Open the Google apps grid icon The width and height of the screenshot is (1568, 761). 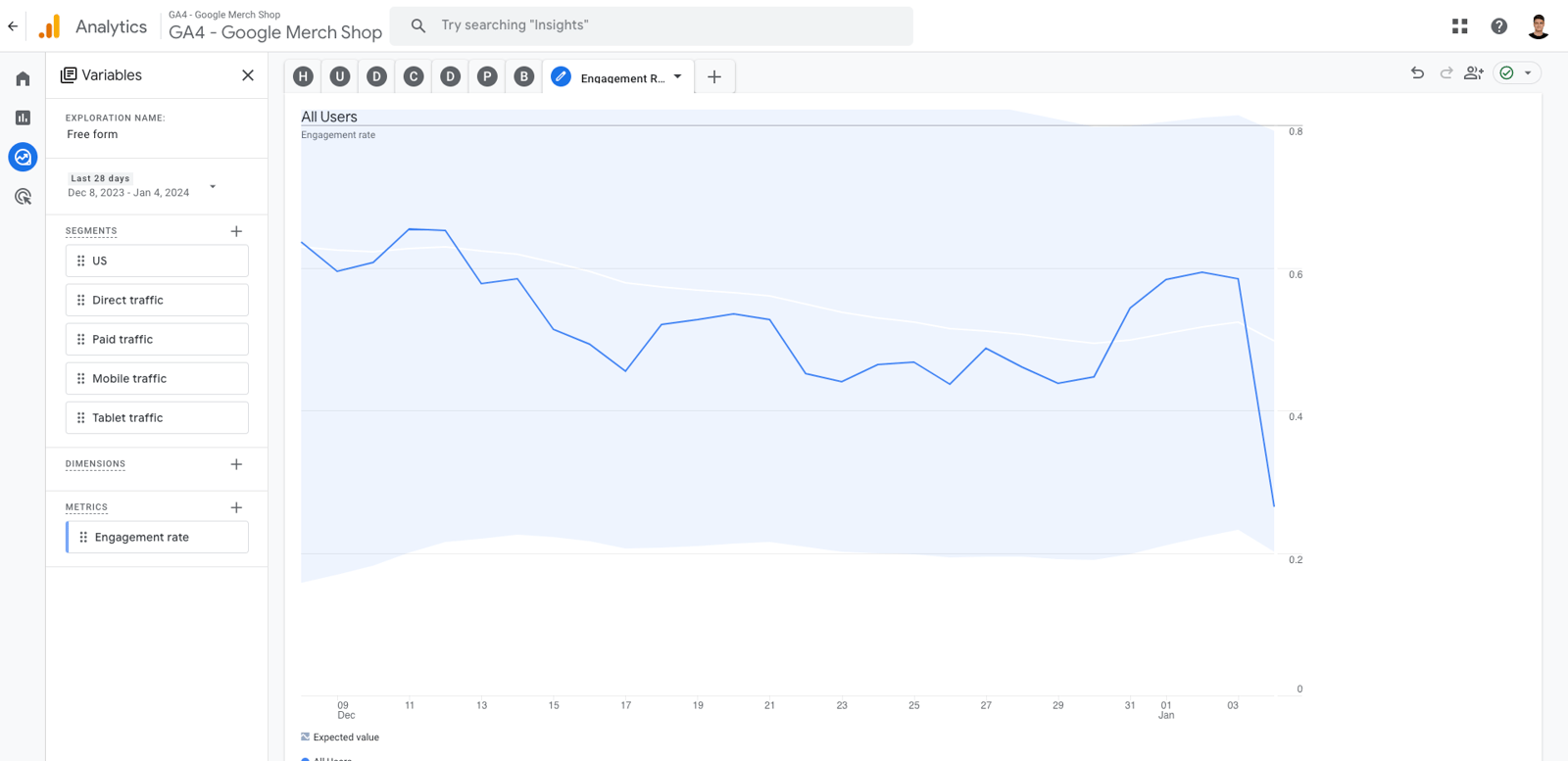pos(1460,26)
